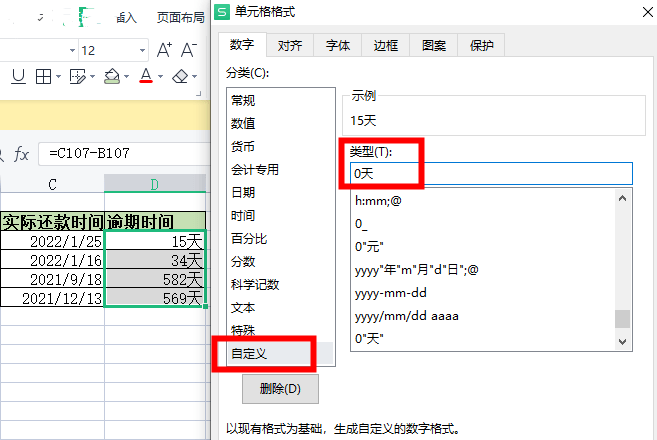
Task: Click the 类型 input field with 0天
Action: (x=491, y=173)
